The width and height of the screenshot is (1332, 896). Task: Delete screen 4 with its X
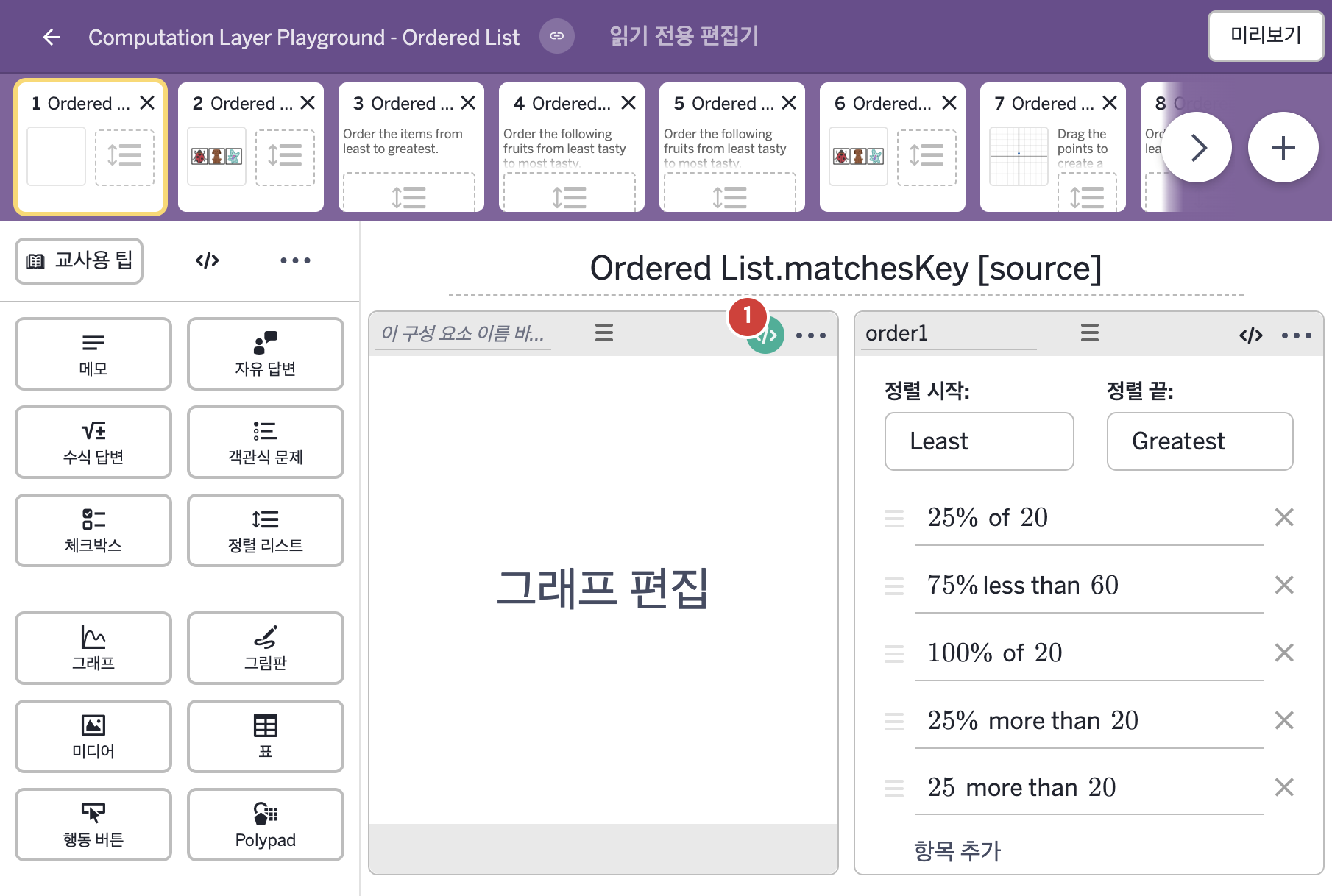(x=628, y=103)
